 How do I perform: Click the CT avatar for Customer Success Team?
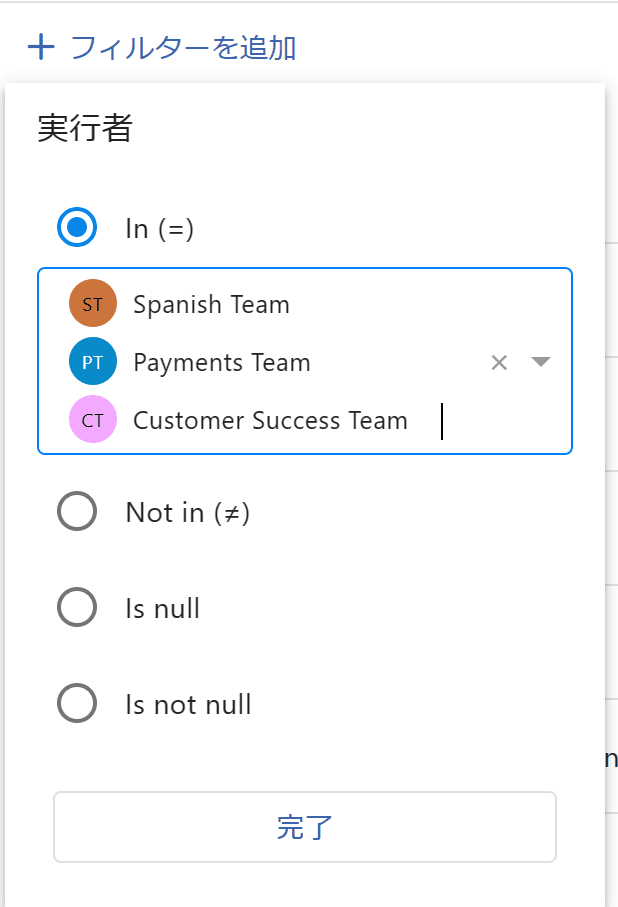(93, 420)
